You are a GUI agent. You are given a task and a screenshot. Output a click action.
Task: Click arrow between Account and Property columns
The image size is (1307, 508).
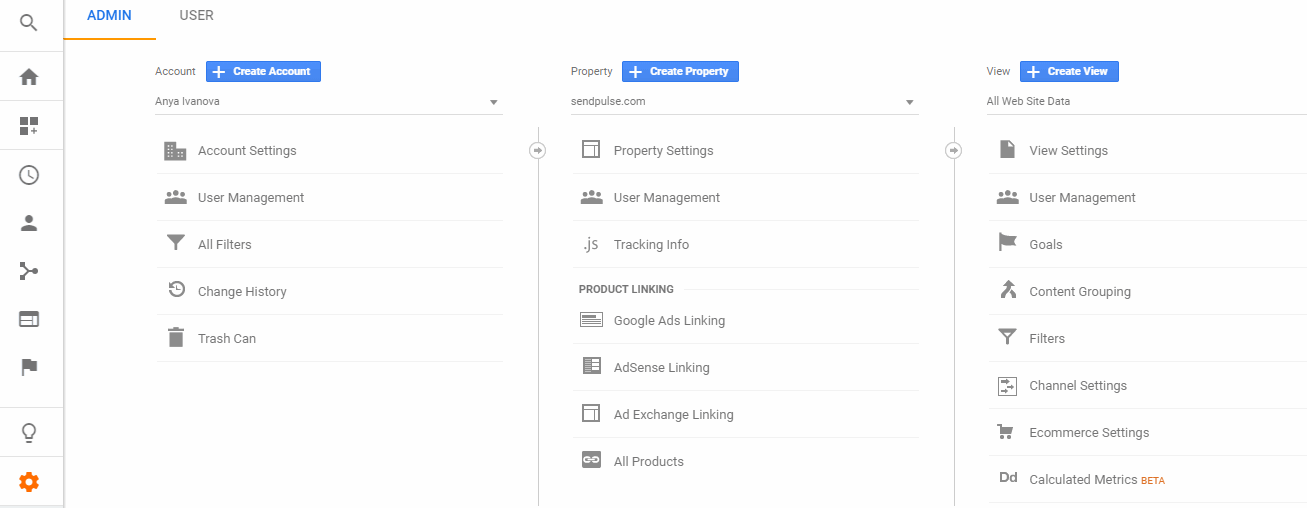pyautogui.click(x=537, y=151)
